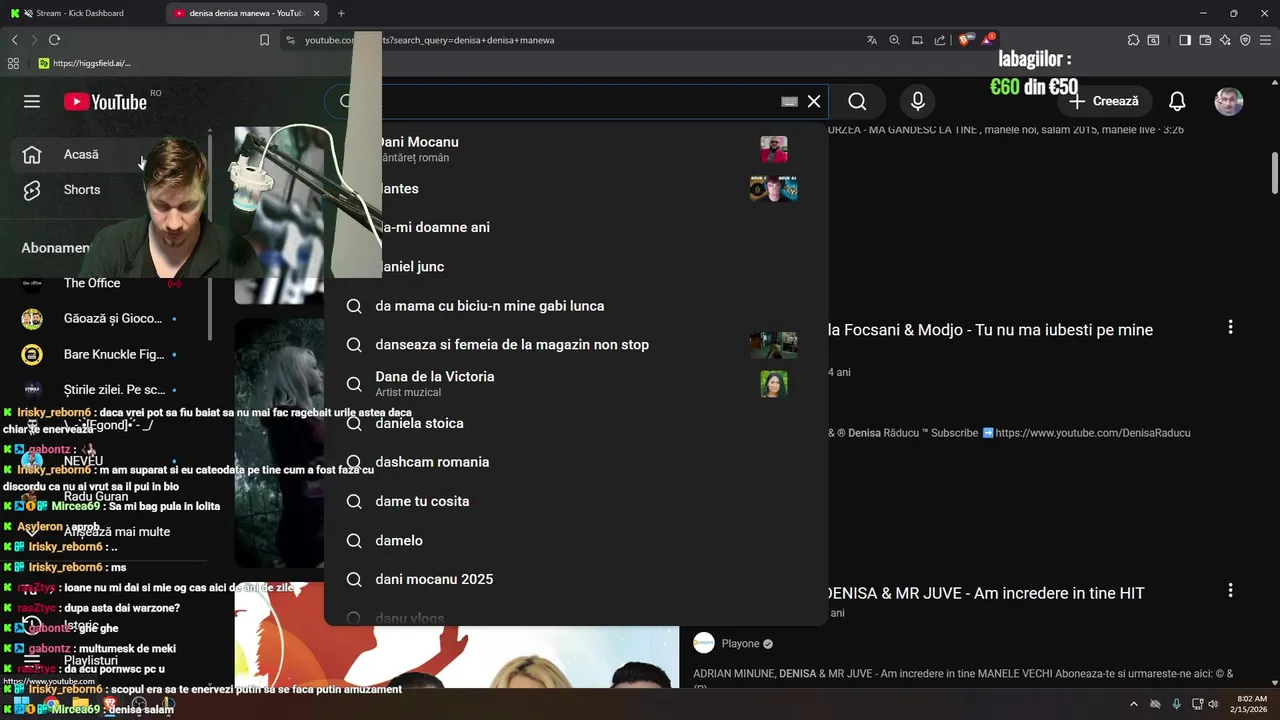The width and height of the screenshot is (1280, 720).
Task: Close the YouTube browser tab
Action: click(x=317, y=13)
